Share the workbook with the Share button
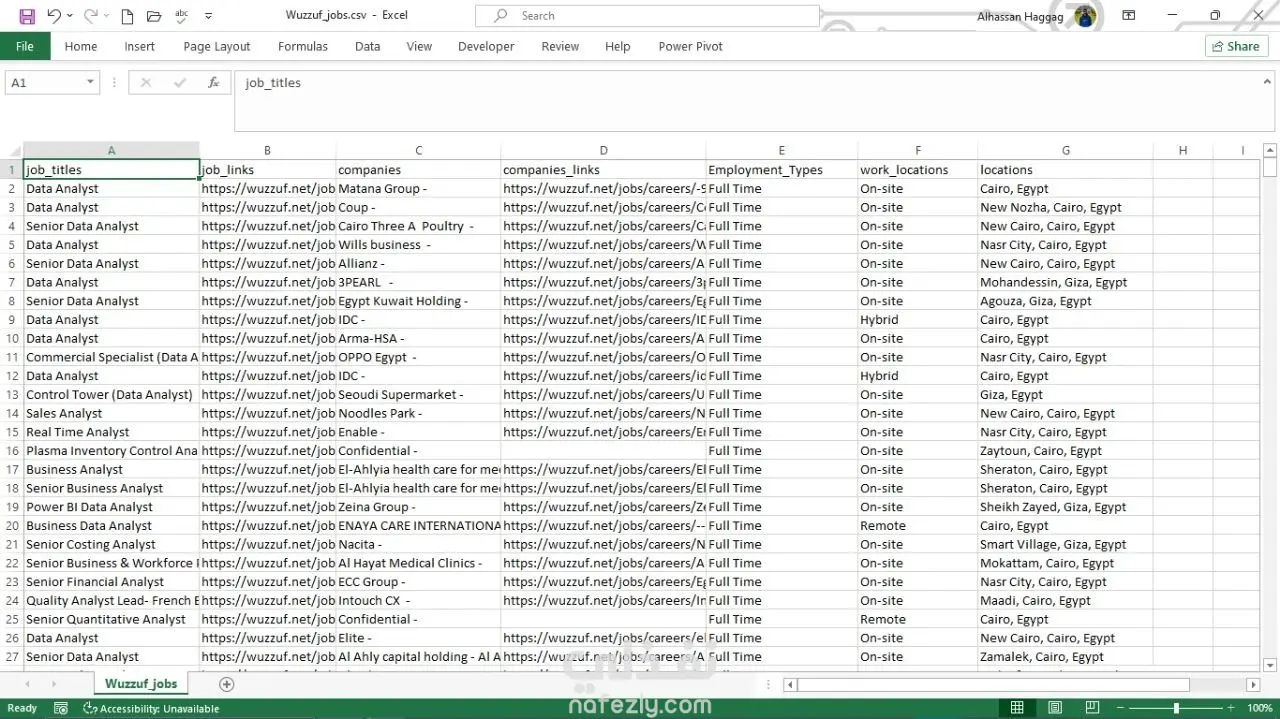This screenshot has width=1280, height=719. (1237, 46)
